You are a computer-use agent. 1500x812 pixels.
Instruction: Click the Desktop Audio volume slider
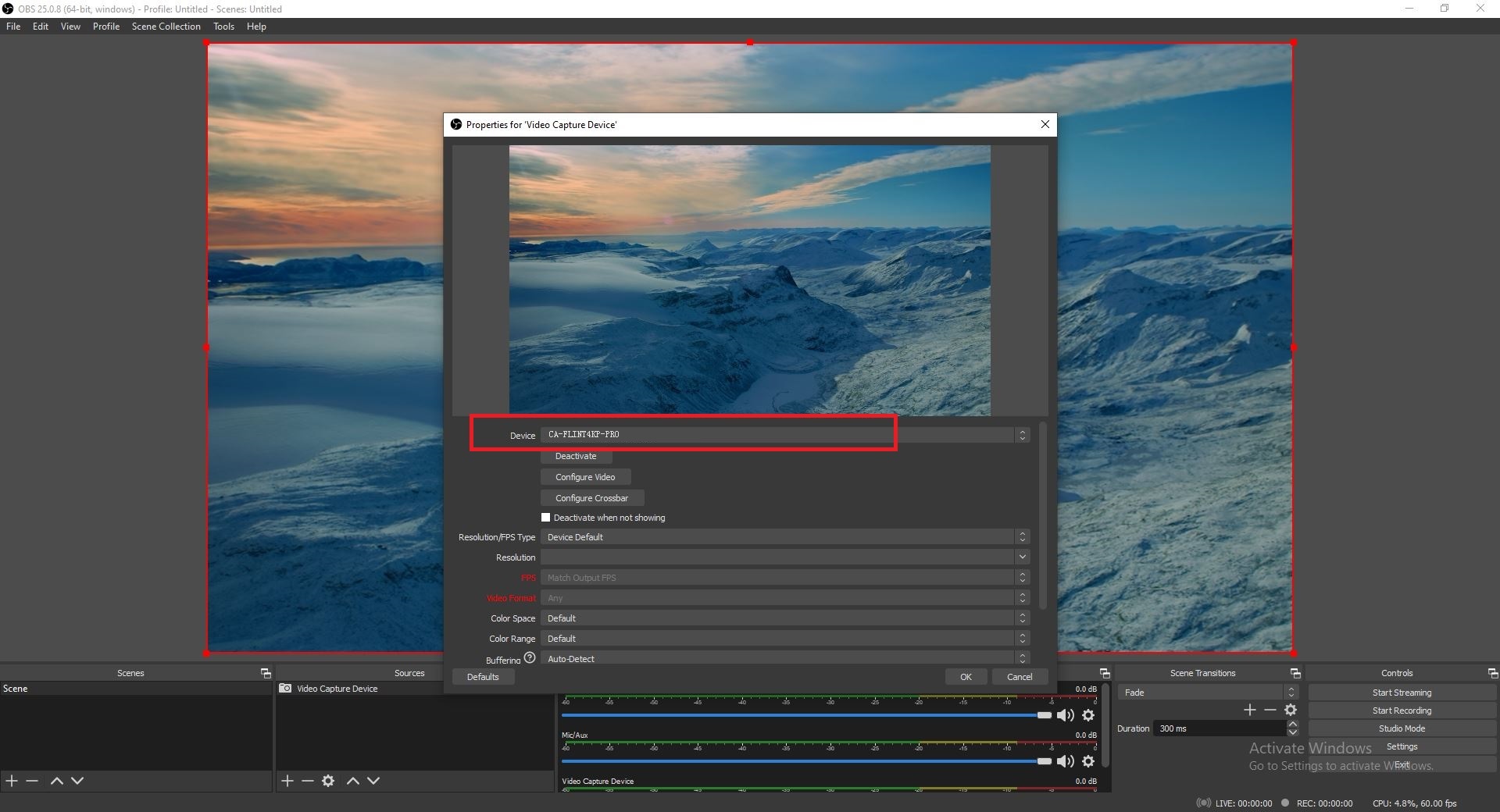point(806,715)
